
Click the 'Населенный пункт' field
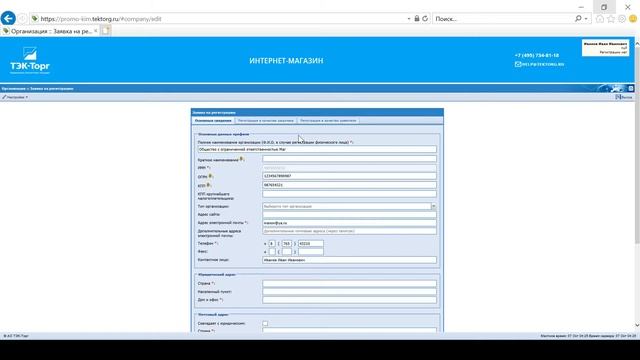(349, 291)
